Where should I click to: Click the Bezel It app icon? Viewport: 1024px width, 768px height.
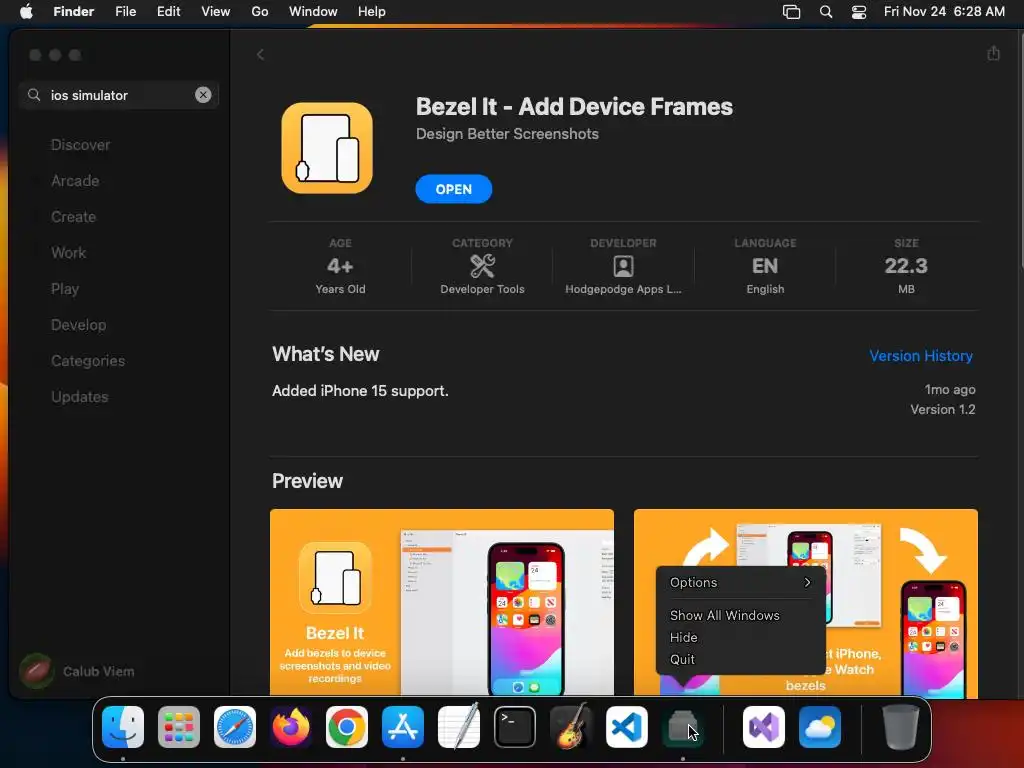pos(327,148)
